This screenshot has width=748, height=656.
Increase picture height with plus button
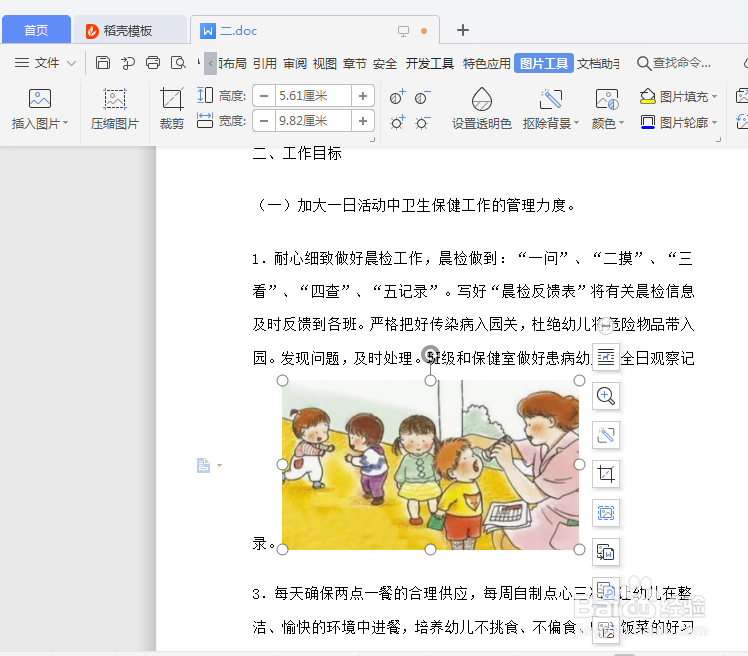click(363, 96)
